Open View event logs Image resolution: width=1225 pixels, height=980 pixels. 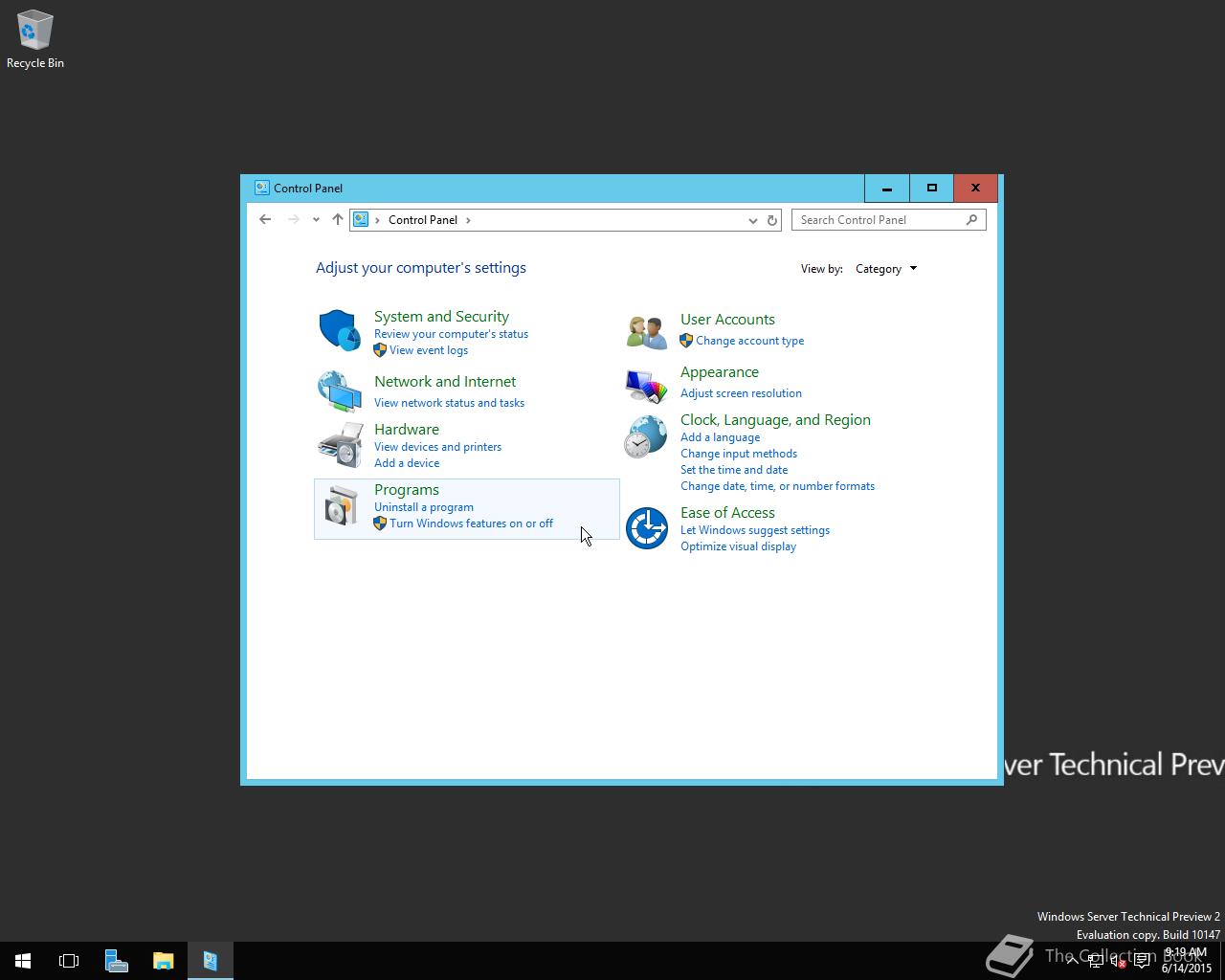coord(429,350)
